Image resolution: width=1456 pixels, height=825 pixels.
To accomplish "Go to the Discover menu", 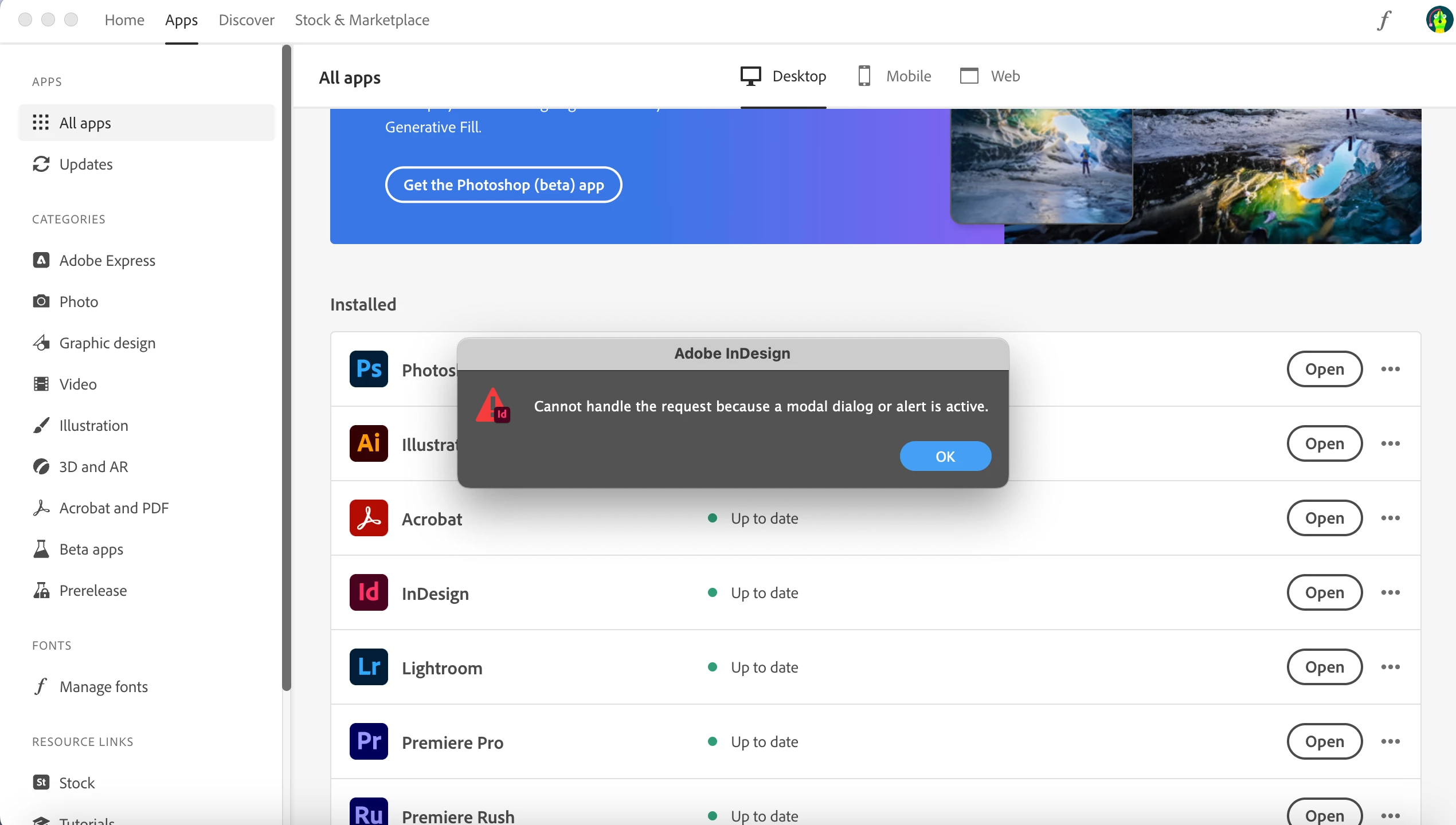I will point(246,21).
